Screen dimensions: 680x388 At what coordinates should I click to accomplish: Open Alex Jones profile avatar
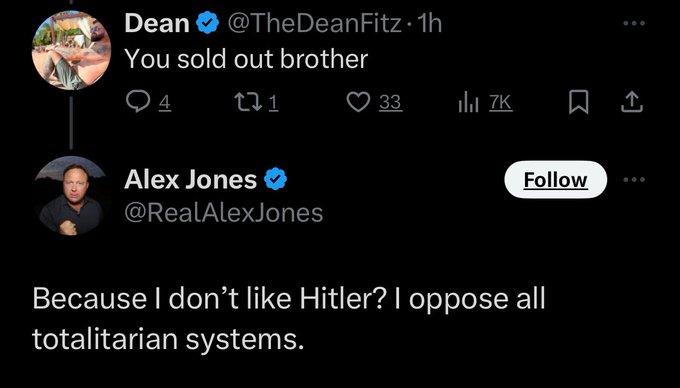(x=72, y=196)
